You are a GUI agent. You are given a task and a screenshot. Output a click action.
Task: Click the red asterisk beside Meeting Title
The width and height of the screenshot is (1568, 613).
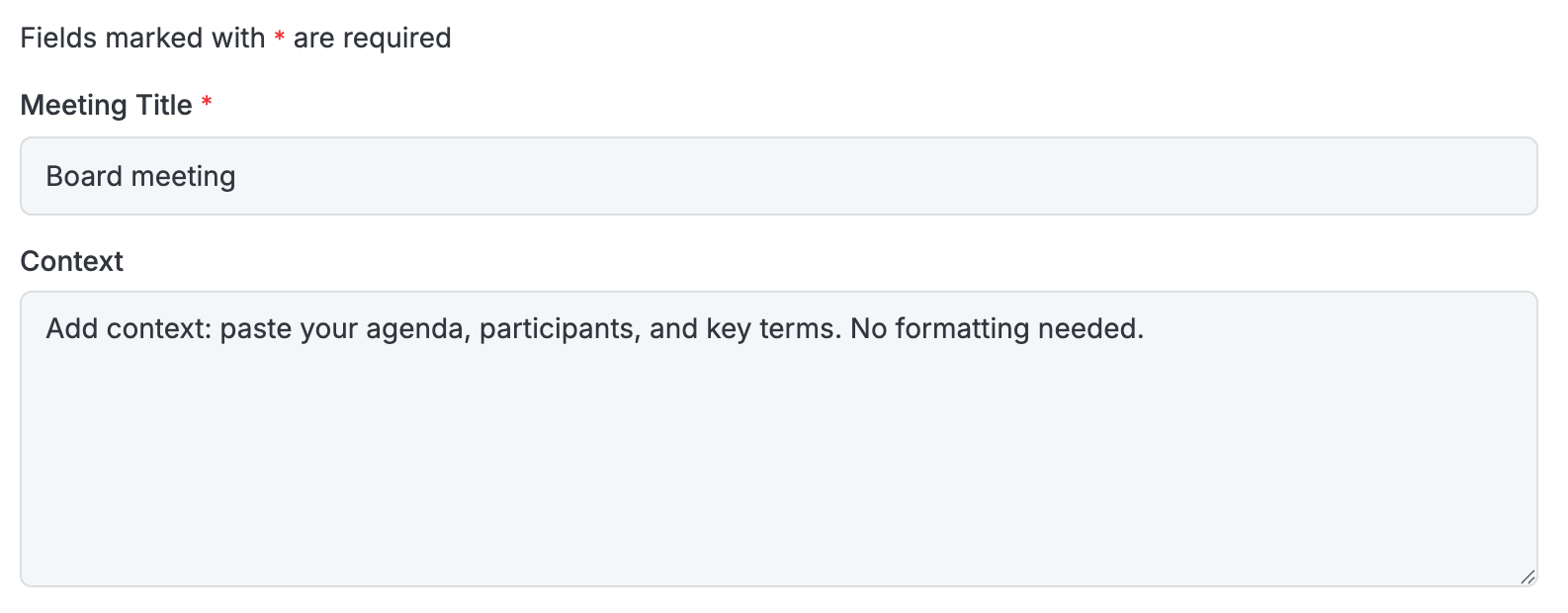(207, 103)
